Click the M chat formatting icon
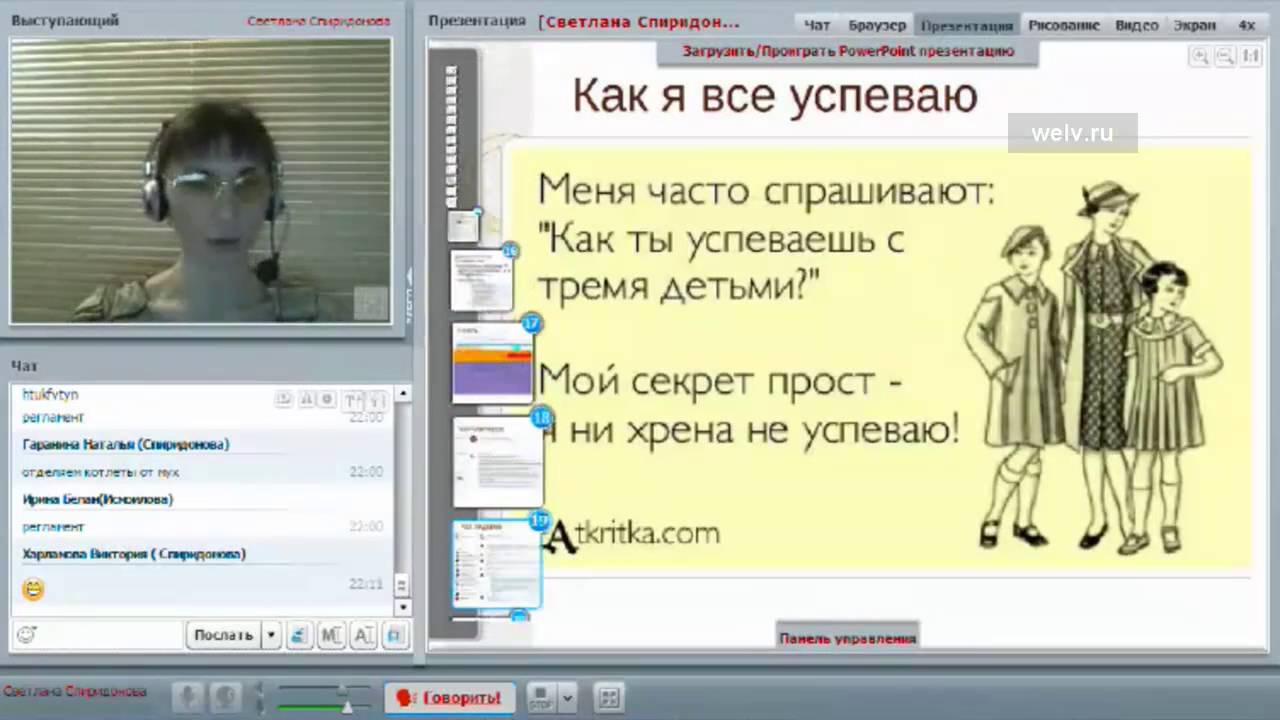The height and width of the screenshot is (720, 1280). (331, 635)
